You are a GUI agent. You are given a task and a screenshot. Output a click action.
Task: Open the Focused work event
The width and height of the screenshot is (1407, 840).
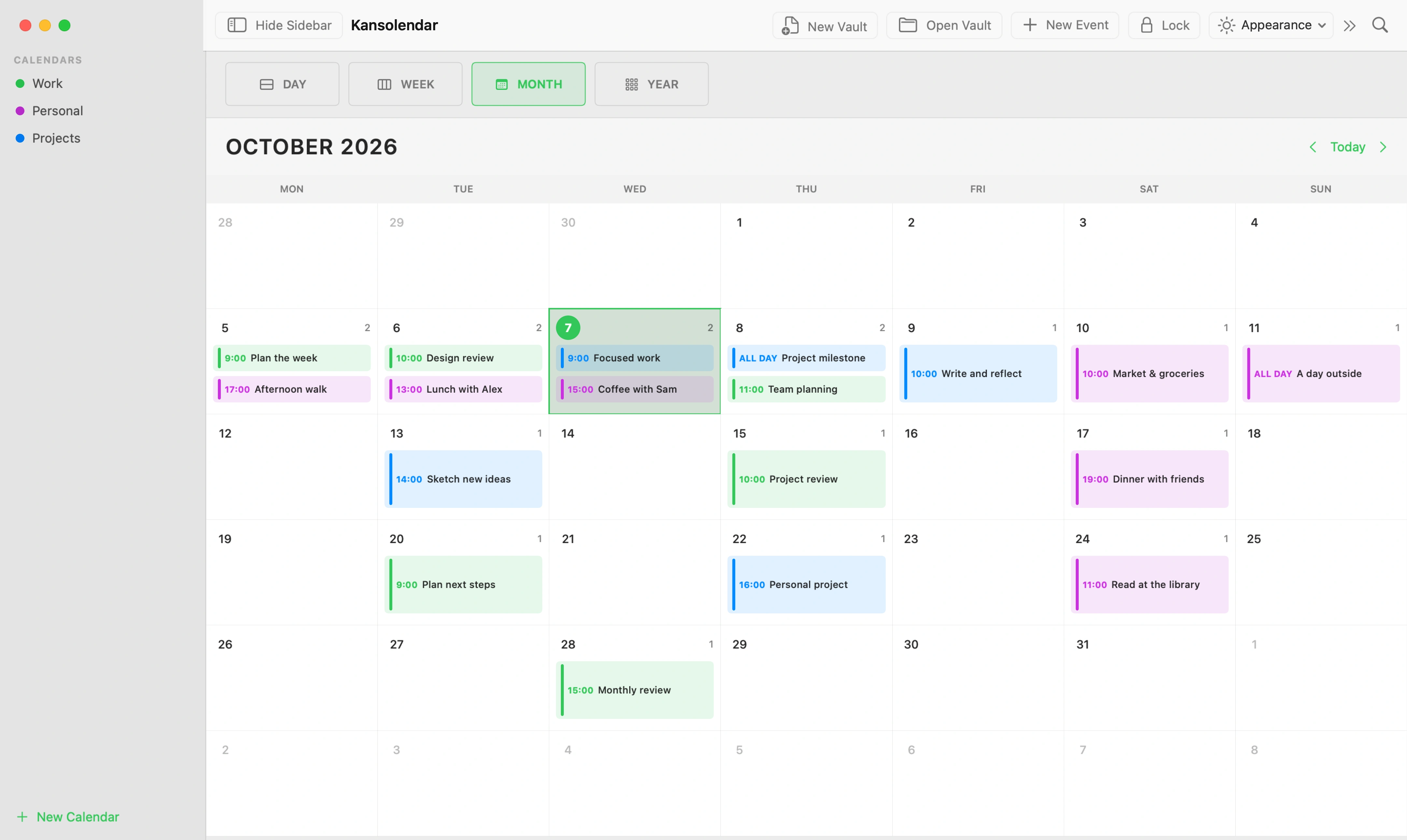click(635, 358)
